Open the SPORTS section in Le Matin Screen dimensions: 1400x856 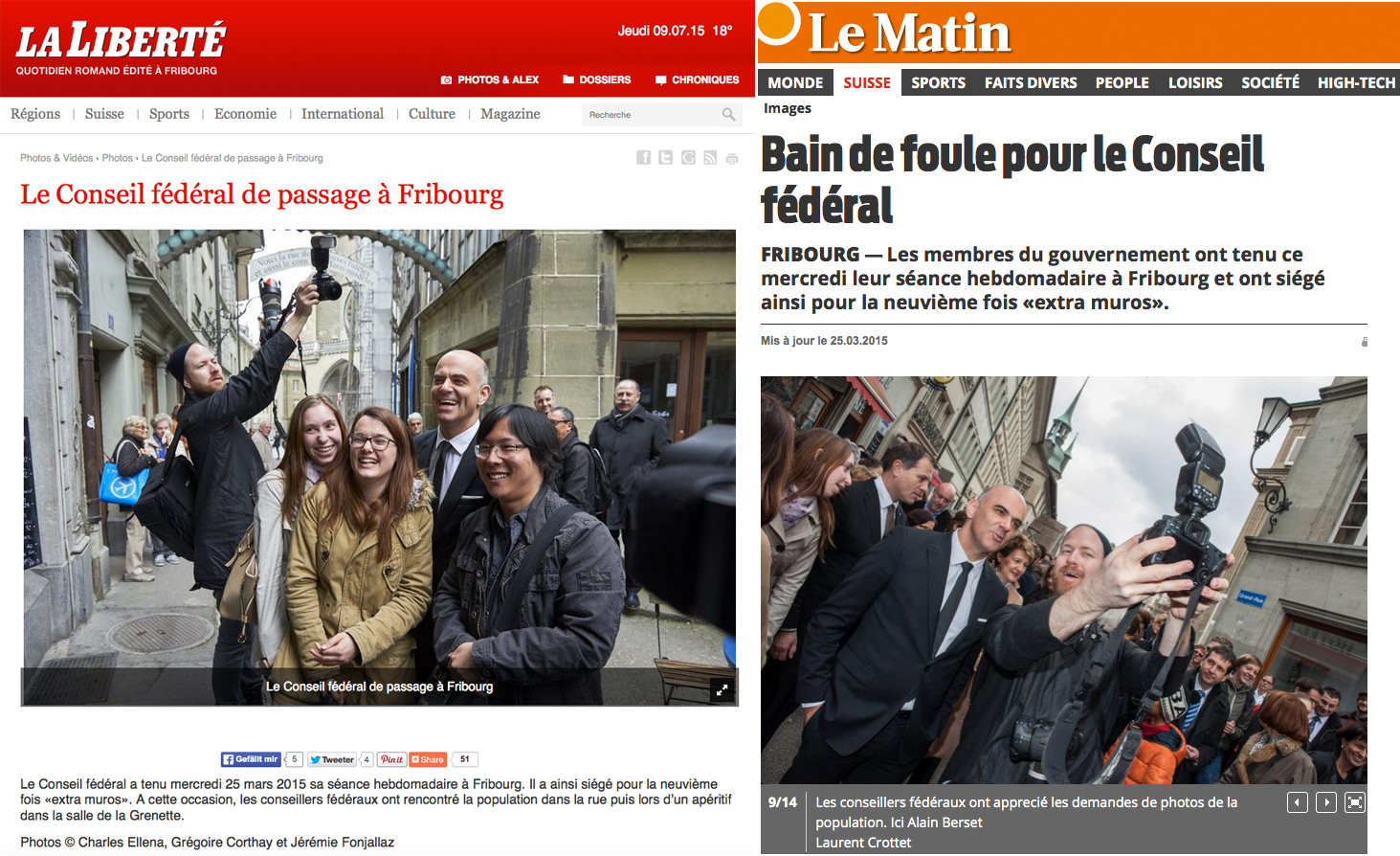pos(938,83)
